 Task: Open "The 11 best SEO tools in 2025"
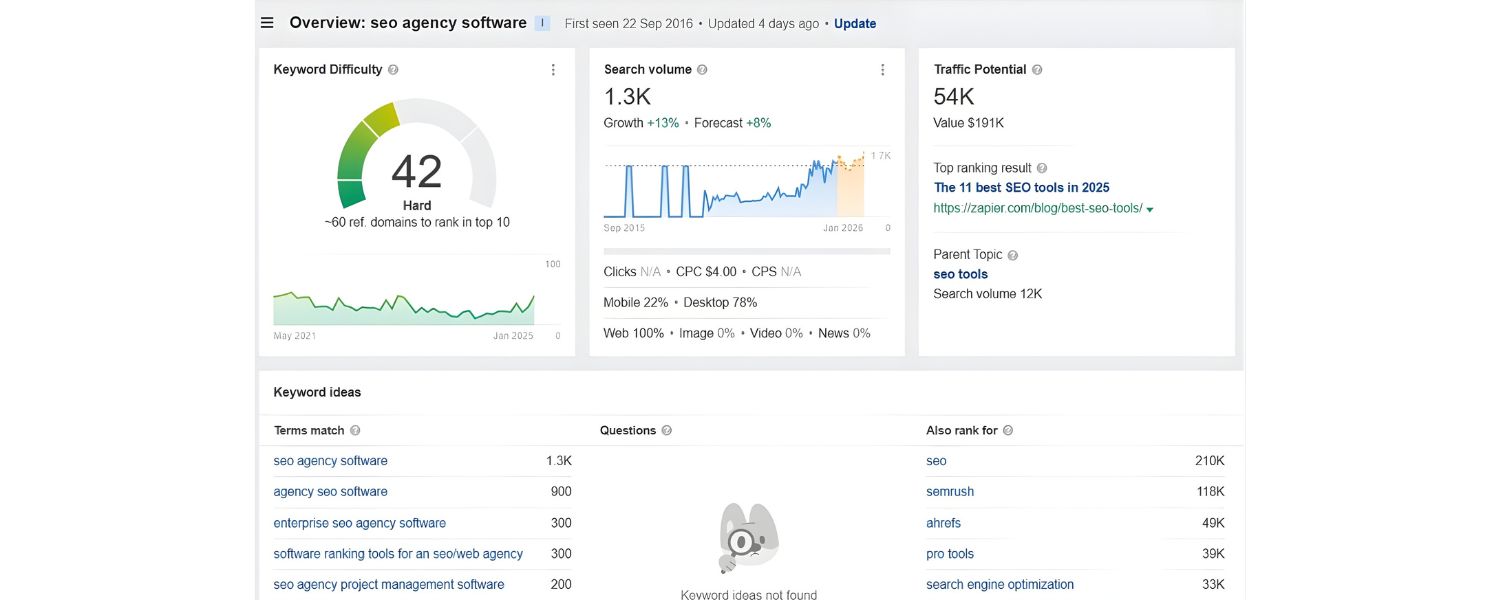(x=1020, y=187)
